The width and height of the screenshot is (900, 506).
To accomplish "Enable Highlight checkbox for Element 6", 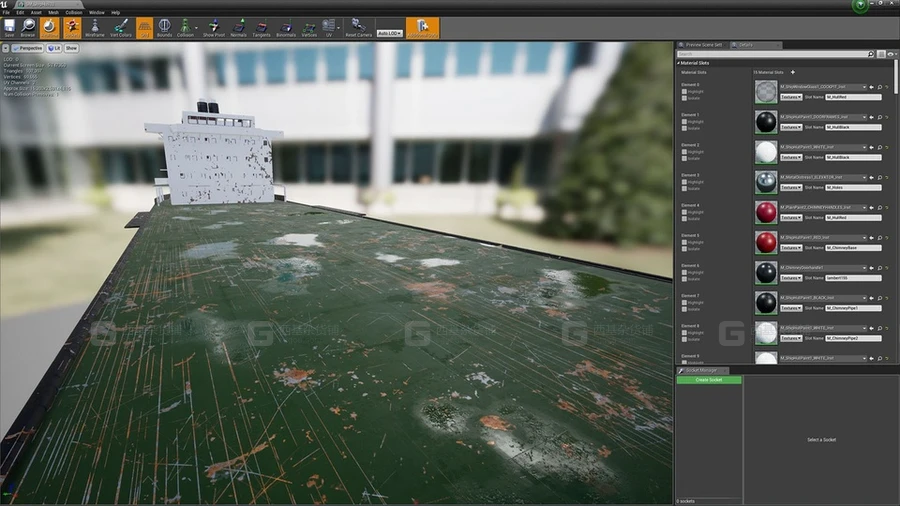I will tap(684, 272).
